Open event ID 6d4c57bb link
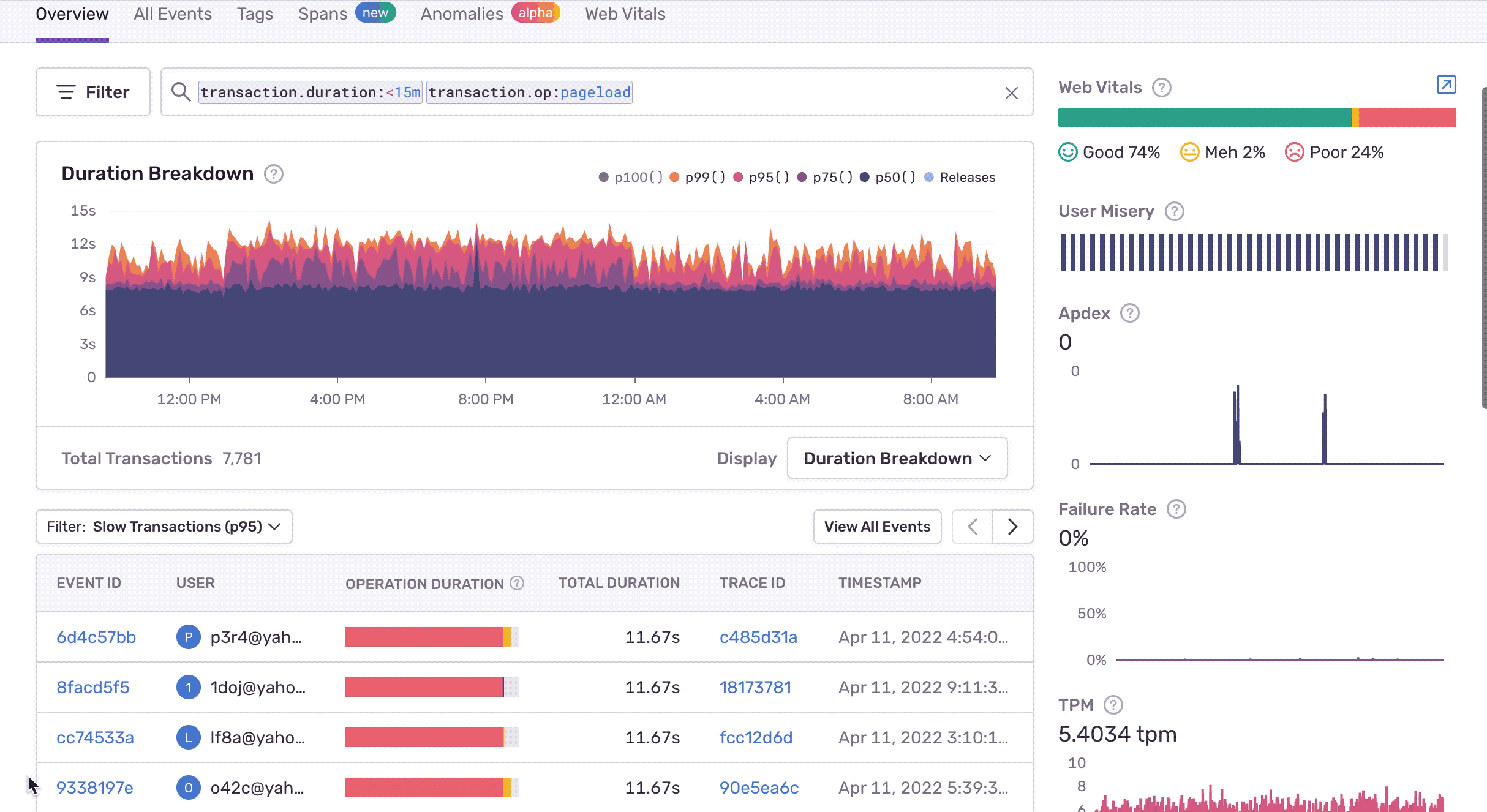This screenshot has width=1487, height=812. pos(96,637)
